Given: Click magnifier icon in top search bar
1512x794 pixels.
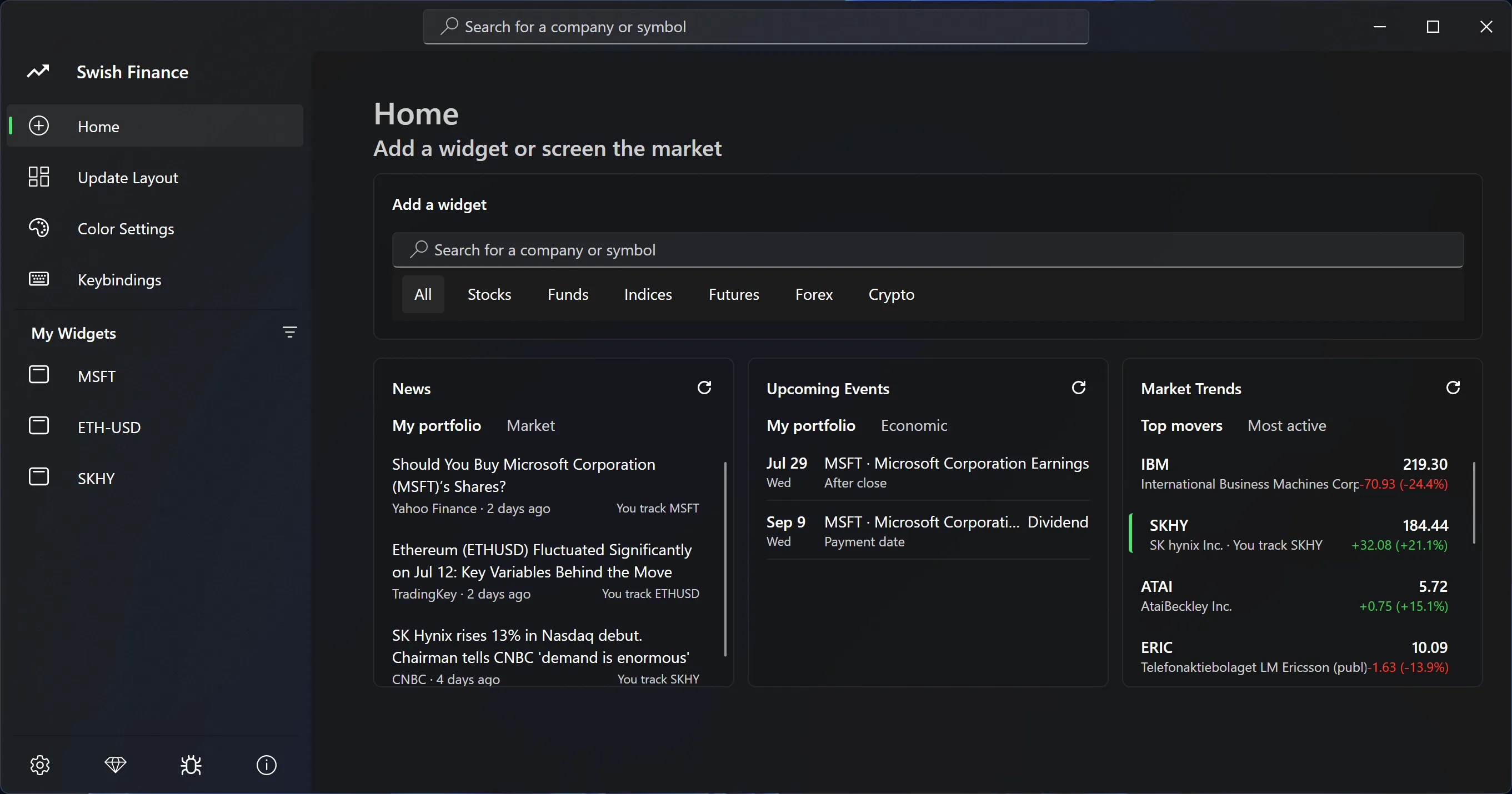Looking at the screenshot, I should pyautogui.click(x=449, y=26).
